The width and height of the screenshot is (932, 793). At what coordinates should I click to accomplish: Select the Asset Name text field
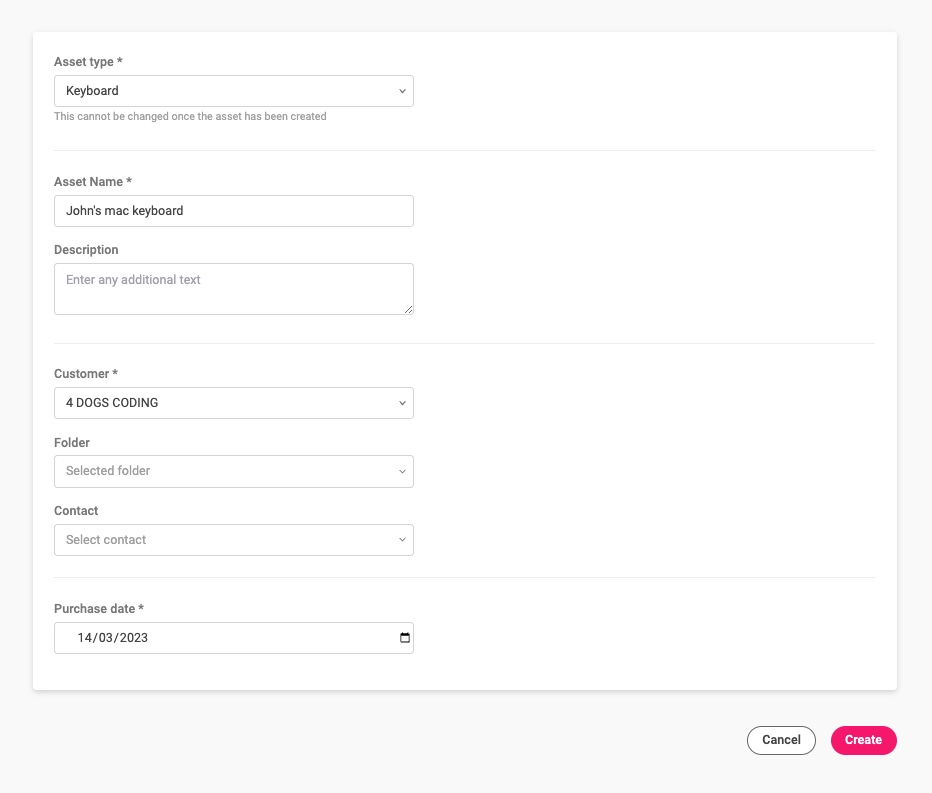coord(233,211)
